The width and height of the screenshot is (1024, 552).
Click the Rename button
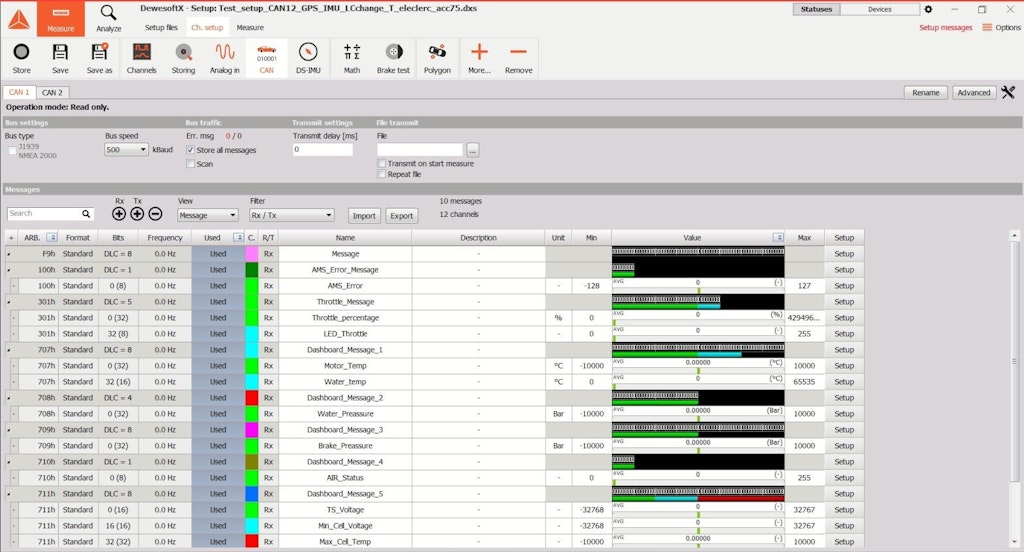925,93
